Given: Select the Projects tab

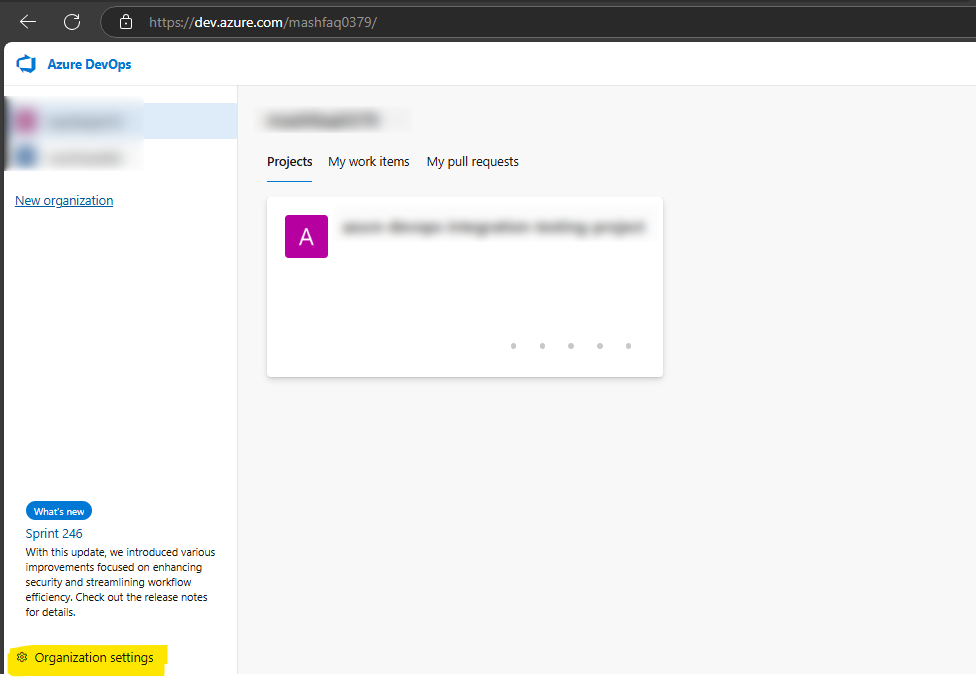Looking at the screenshot, I should [x=289, y=162].
